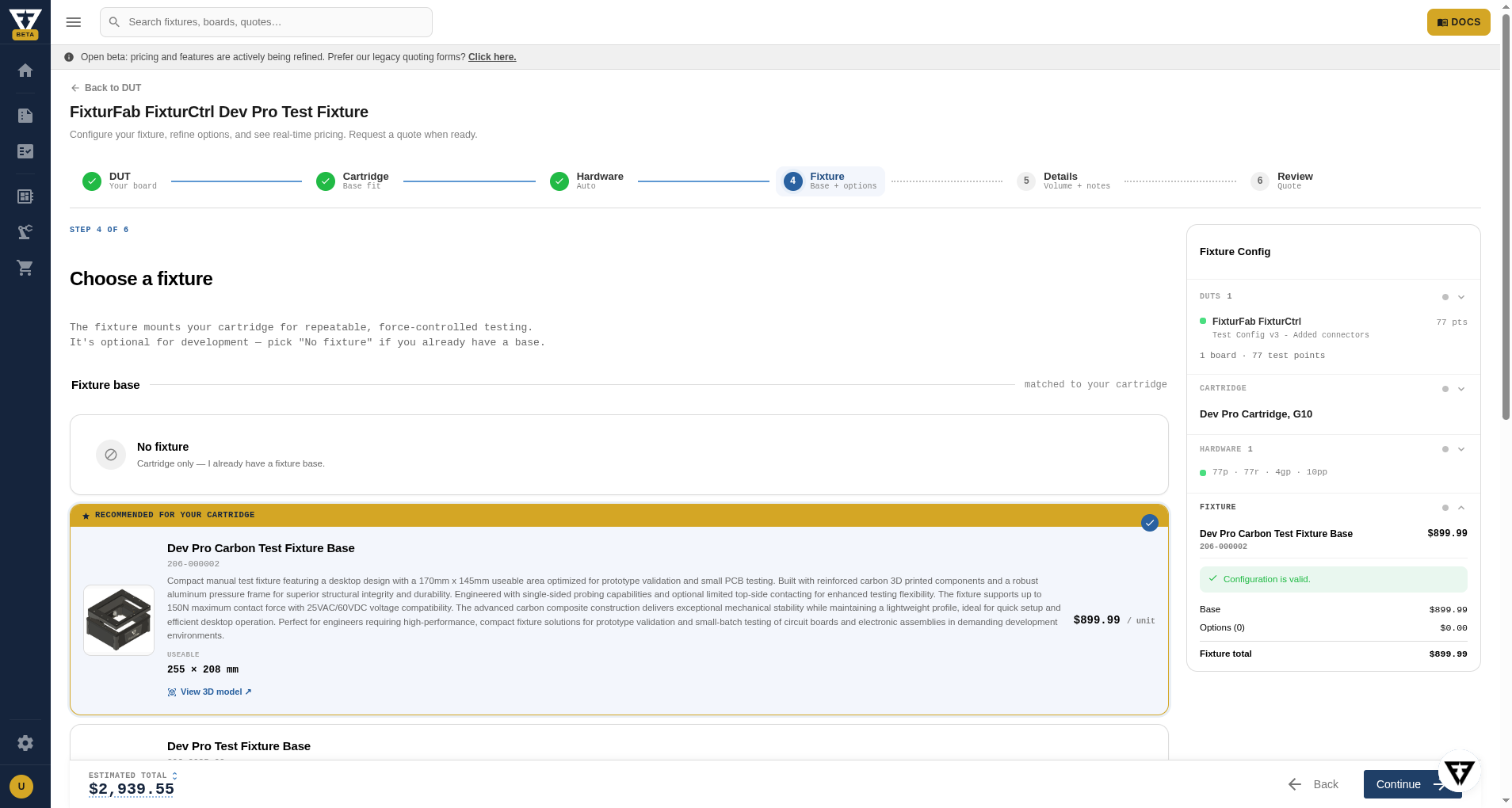Open the document sidebar icon

tap(25, 116)
